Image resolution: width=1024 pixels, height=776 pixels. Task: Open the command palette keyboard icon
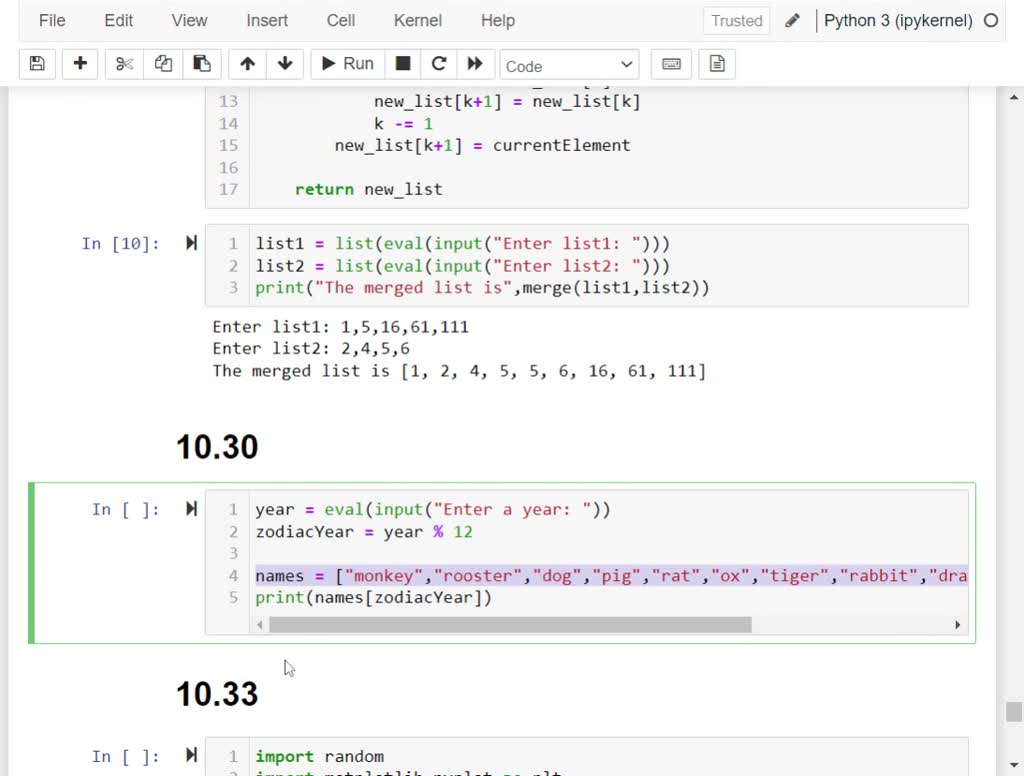coord(670,63)
